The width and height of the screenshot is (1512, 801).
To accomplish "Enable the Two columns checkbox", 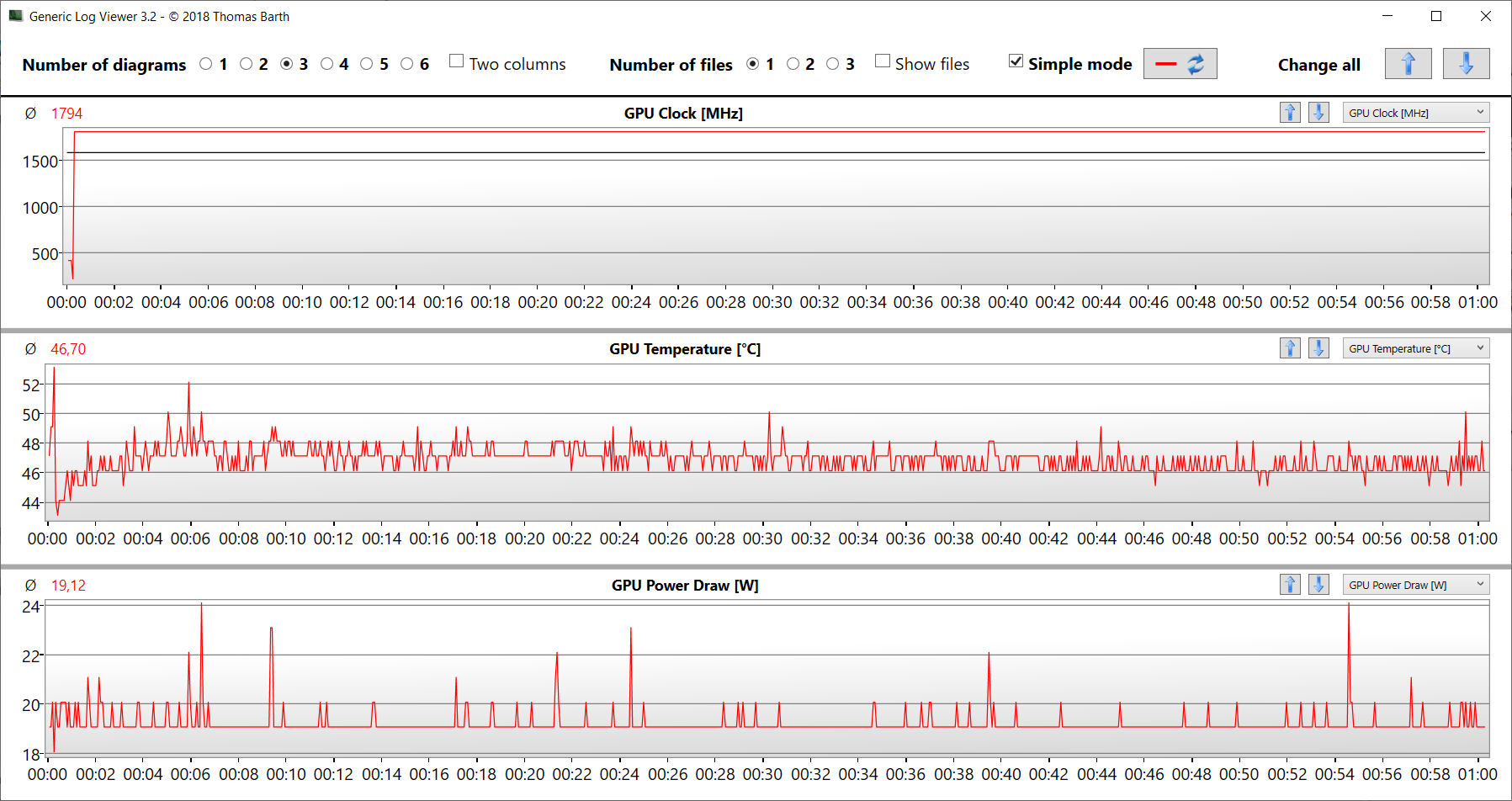I will 457,61.
